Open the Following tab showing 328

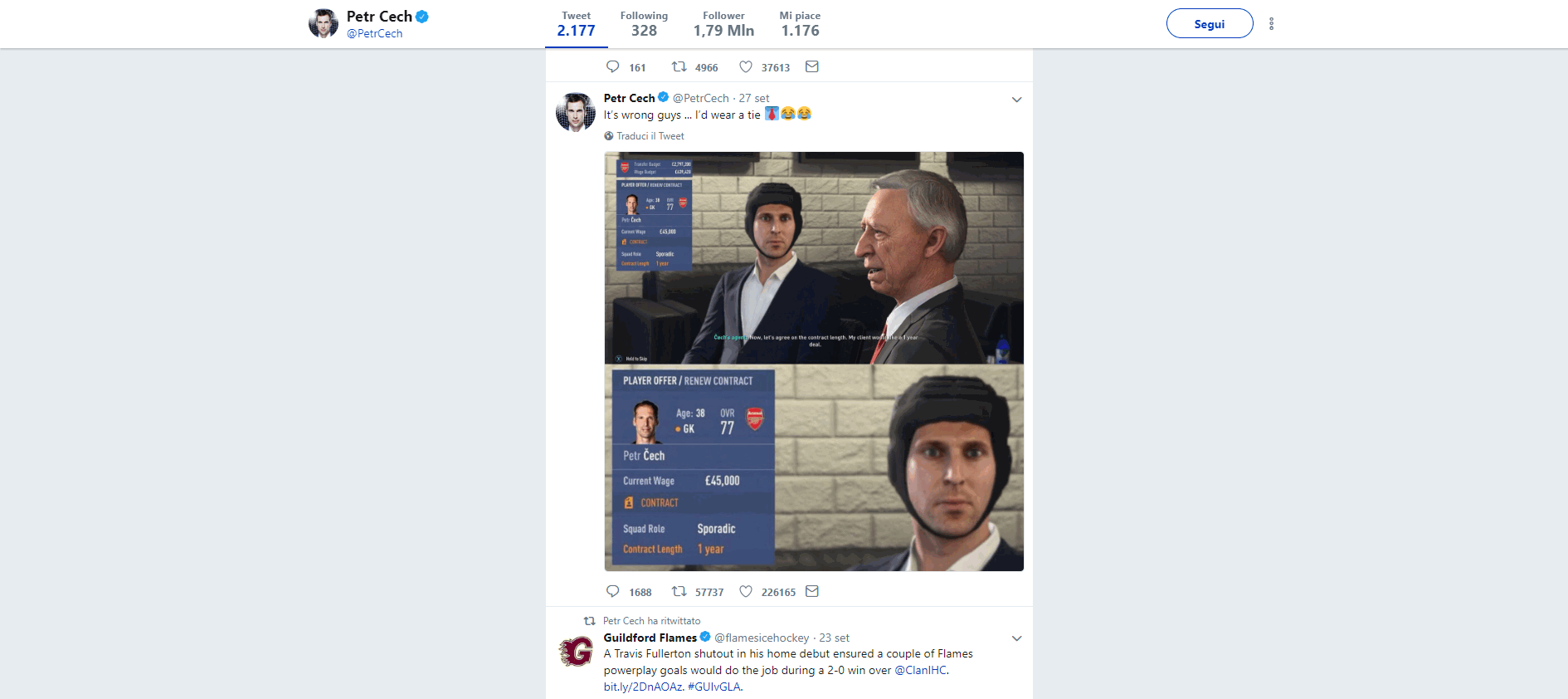coord(644,24)
